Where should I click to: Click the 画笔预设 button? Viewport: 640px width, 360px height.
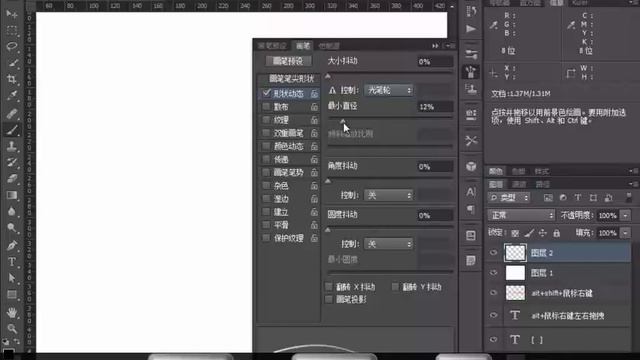tap(288, 61)
